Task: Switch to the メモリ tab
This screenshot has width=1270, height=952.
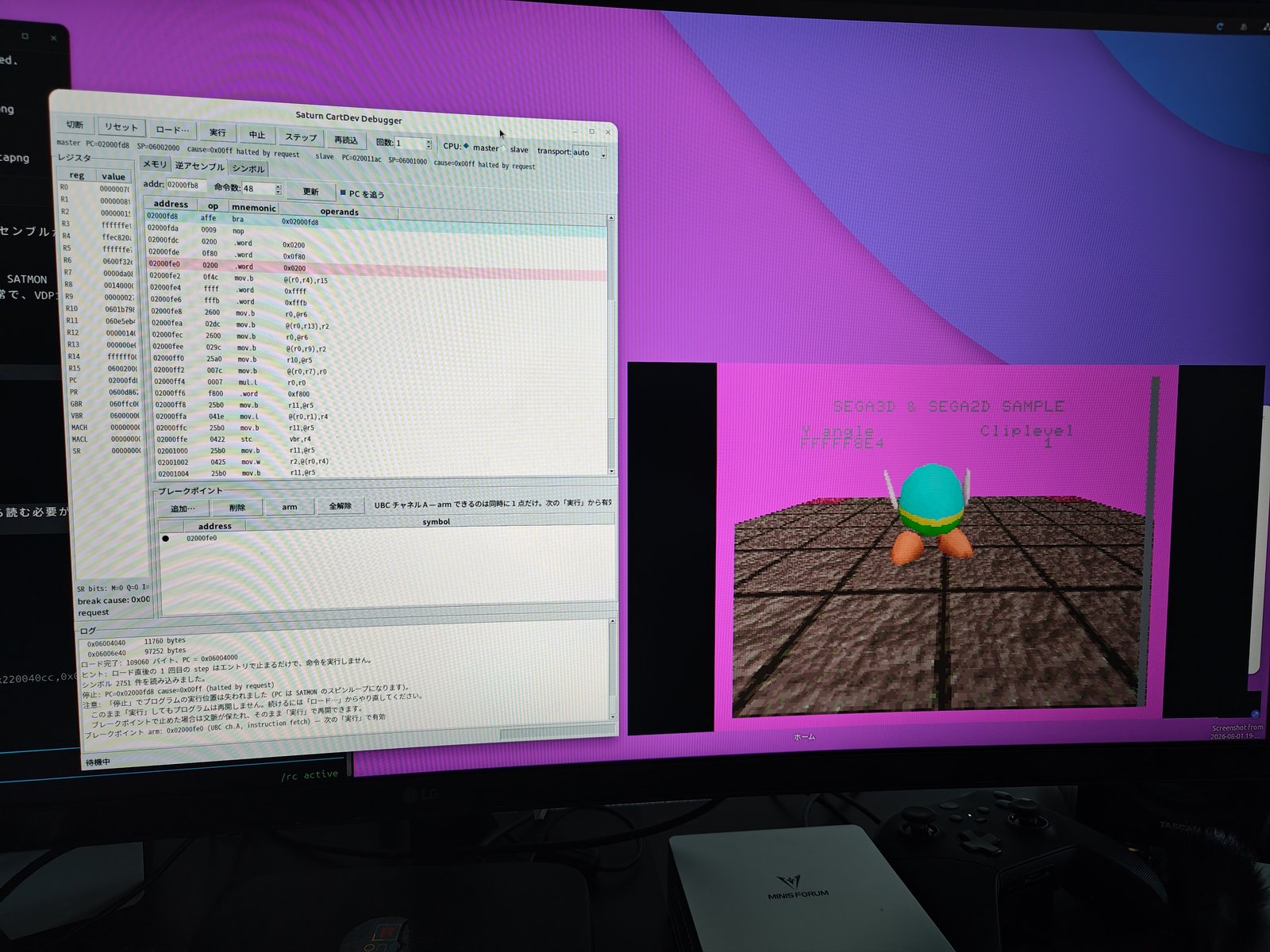Action: click(155, 164)
